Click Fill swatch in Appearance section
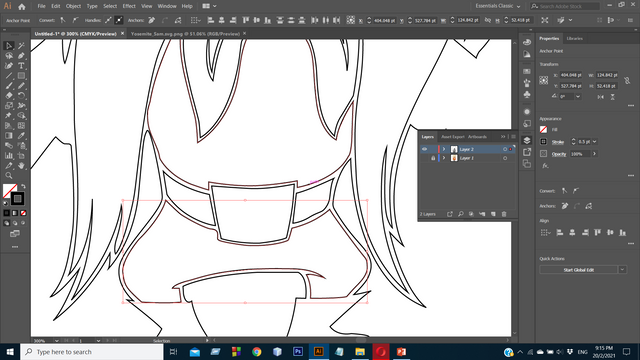 point(543,129)
